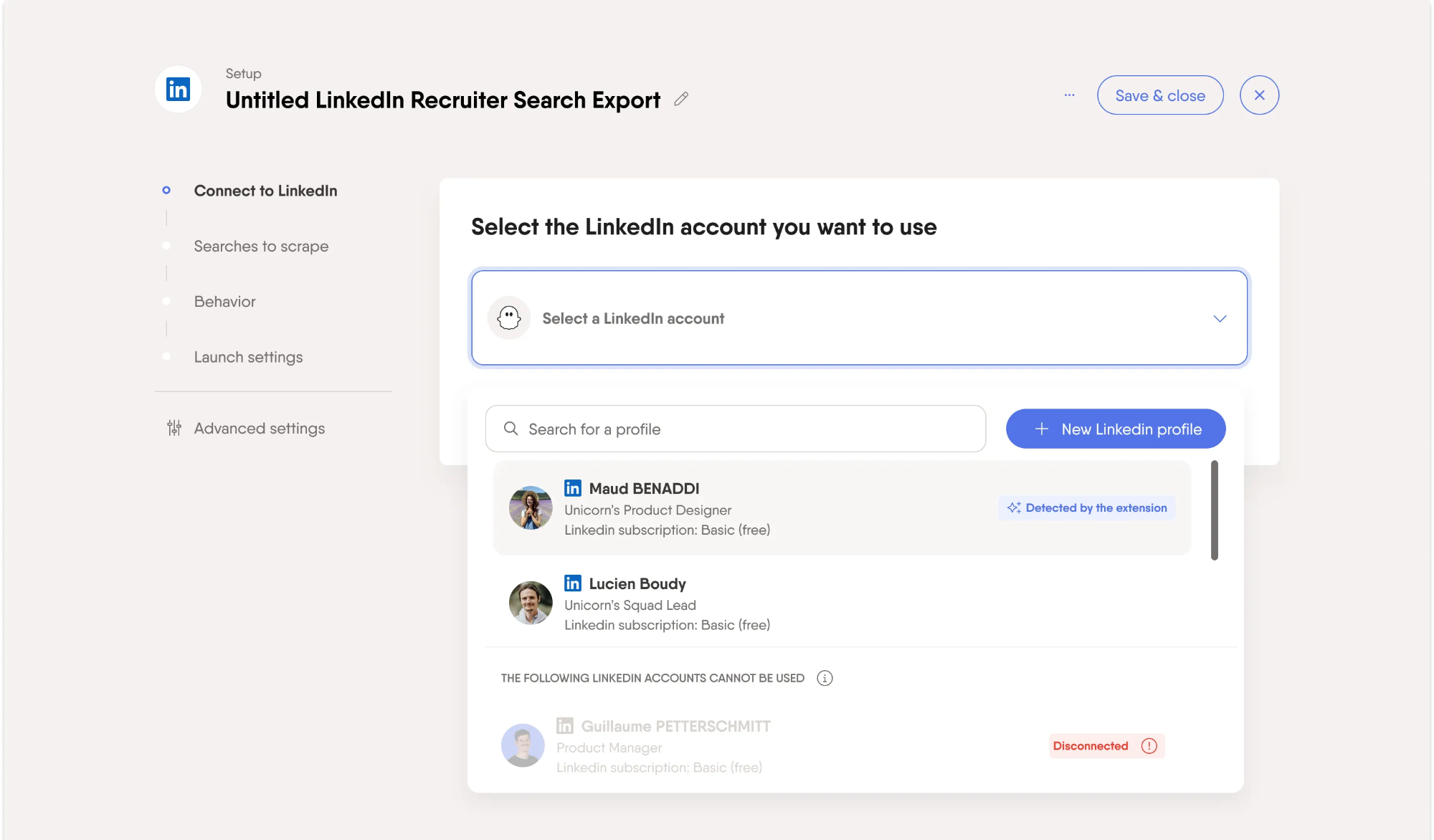Collapse dropdown with the chevron arrow
The width and height of the screenshot is (1434, 840).
tap(1220, 318)
